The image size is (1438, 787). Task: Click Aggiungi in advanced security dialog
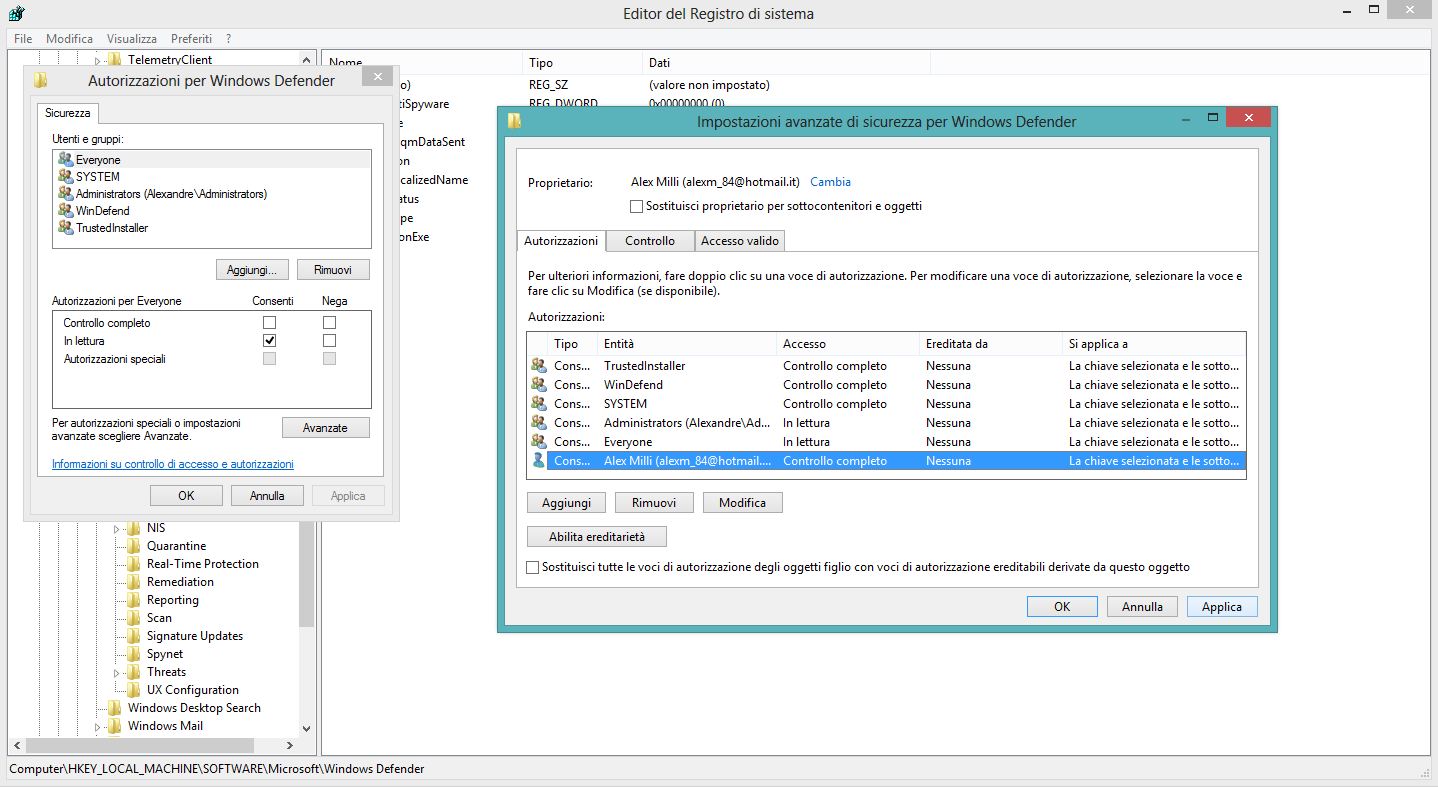pos(566,503)
